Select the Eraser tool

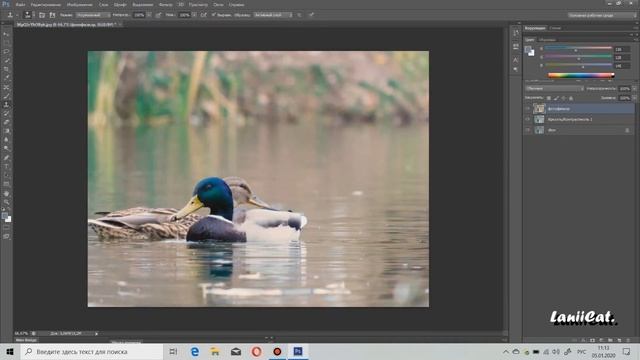pos(6,122)
